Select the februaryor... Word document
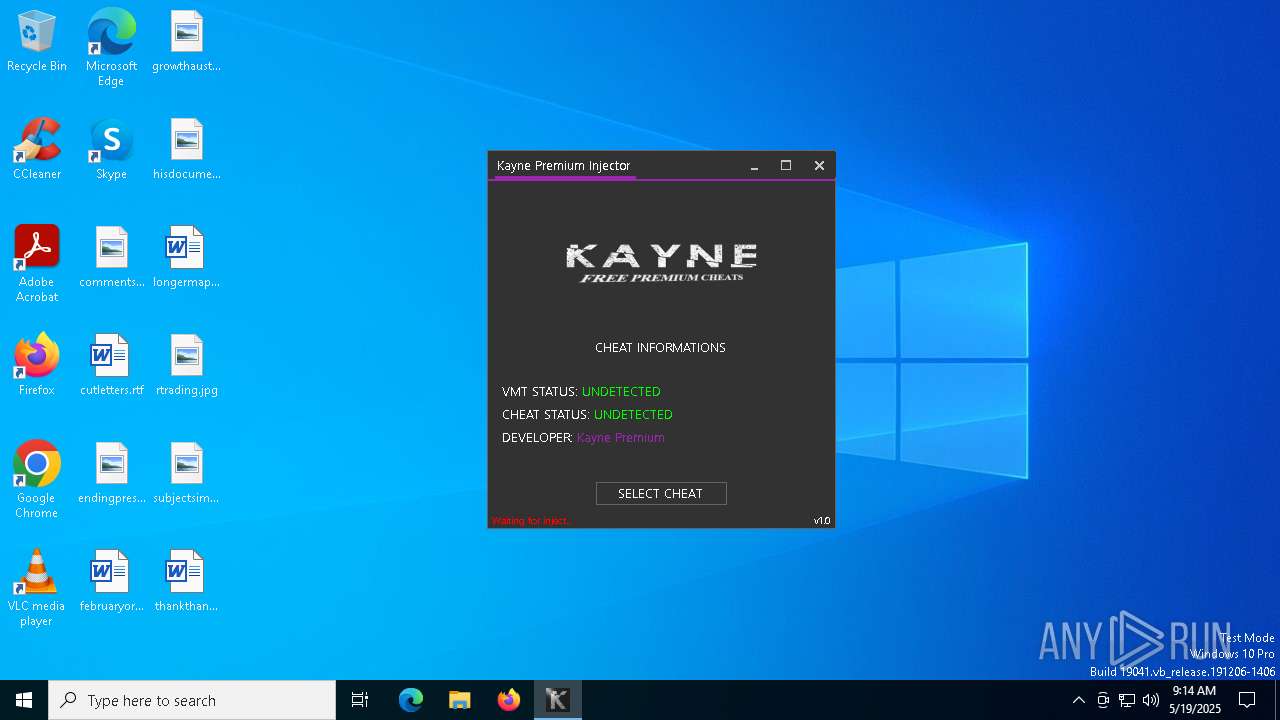Screen dimensions: 1280x720 111,582
